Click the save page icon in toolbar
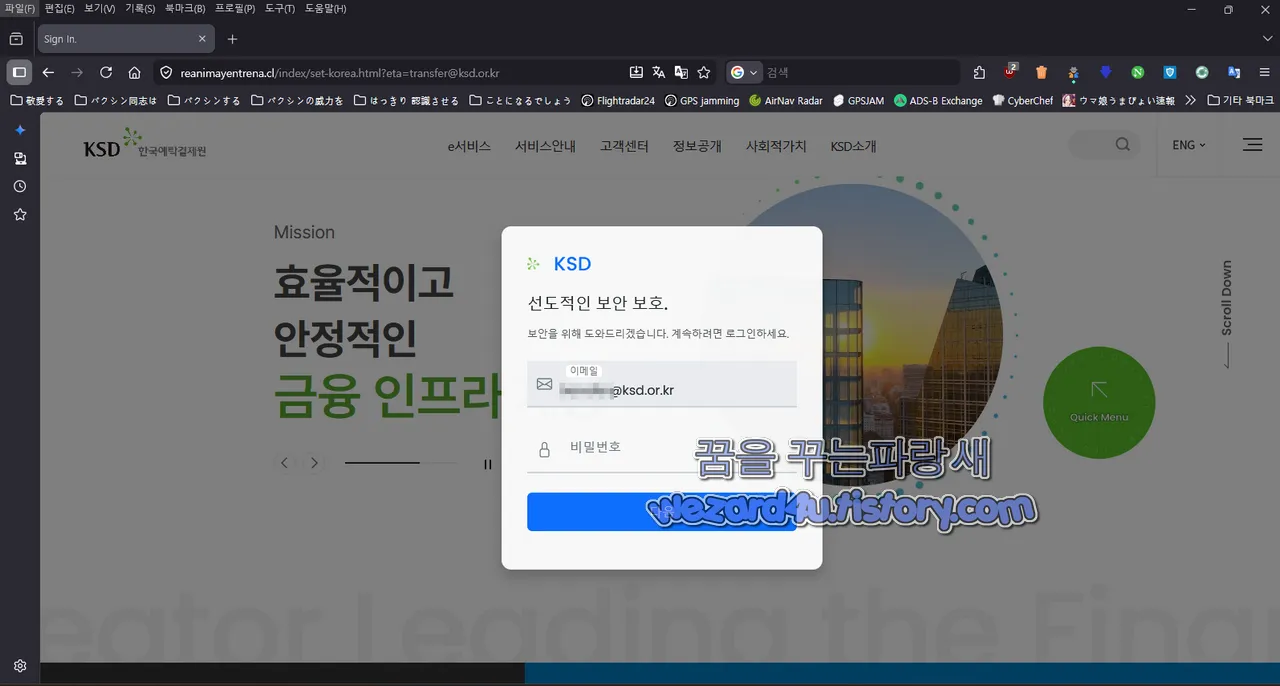The height and width of the screenshot is (686, 1280). click(636, 72)
